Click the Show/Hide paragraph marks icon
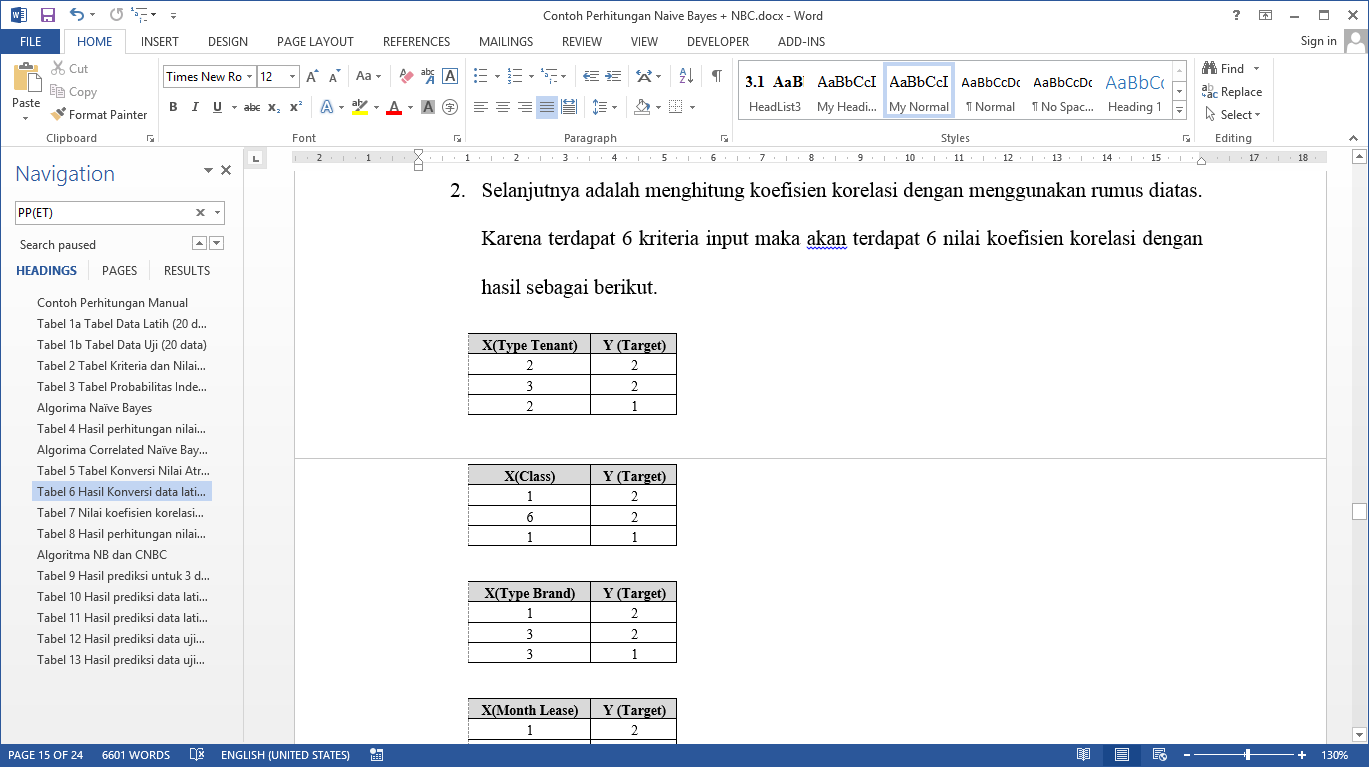 tap(716, 76)
